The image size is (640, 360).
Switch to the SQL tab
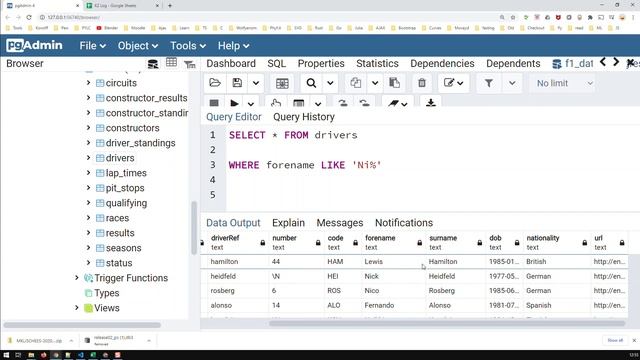(x=276, y=64)
